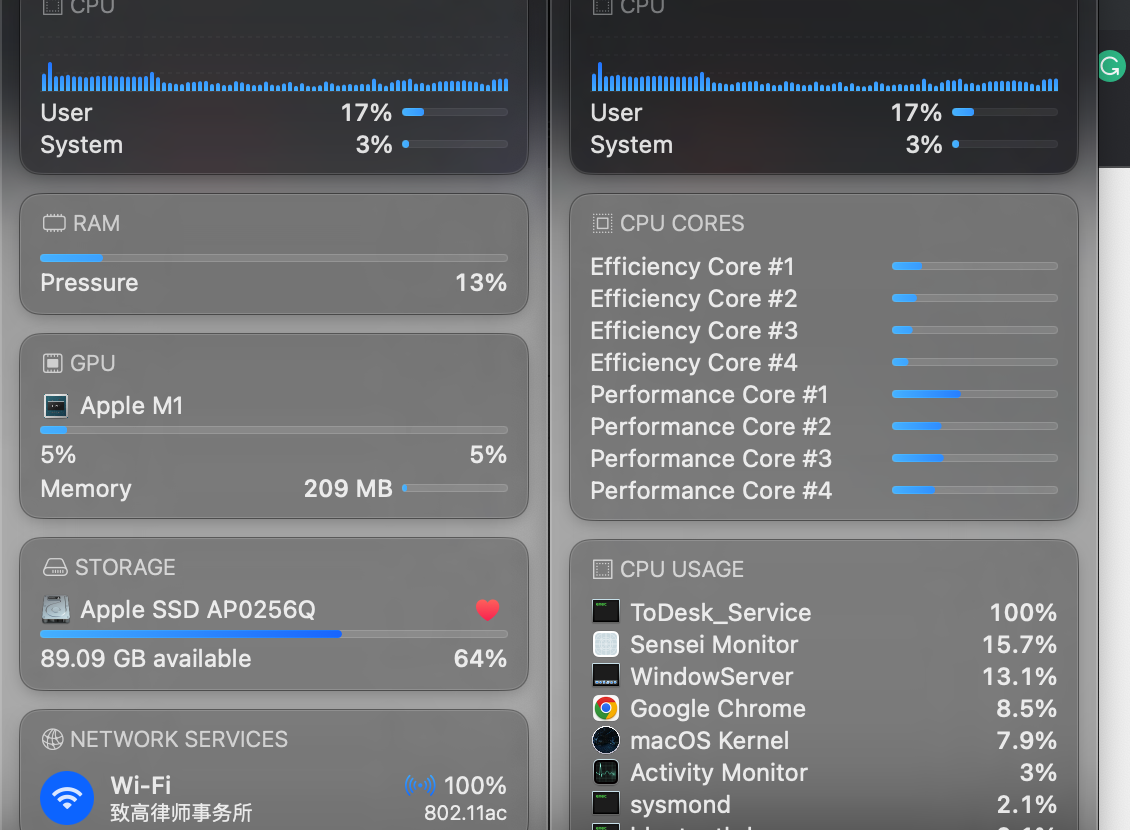Click the RAM pressure bar
The height and width of the screenshot is (830, 1130).
click(x=274, y=258)
